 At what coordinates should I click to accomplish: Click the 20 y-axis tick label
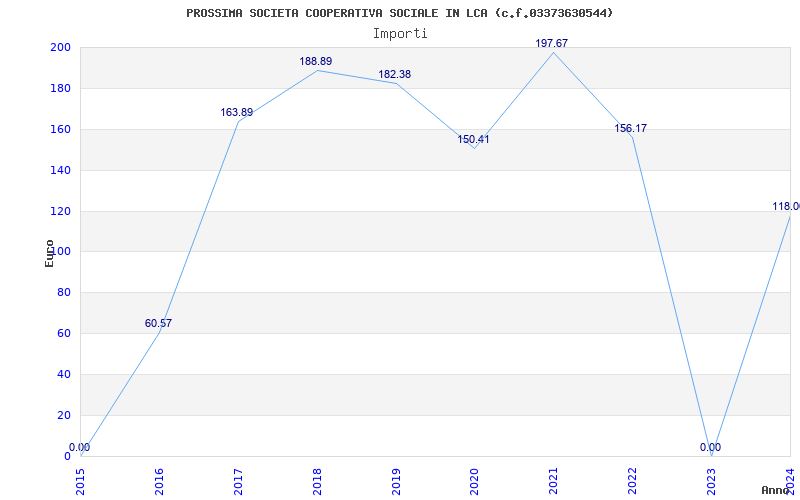point(64,415)
